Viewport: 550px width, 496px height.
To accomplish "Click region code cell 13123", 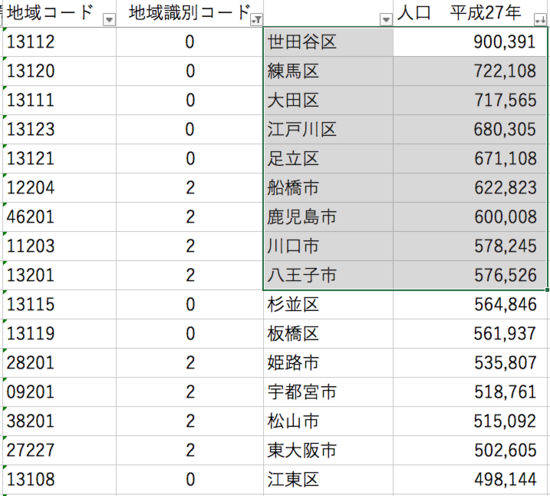I will point(59,129).
